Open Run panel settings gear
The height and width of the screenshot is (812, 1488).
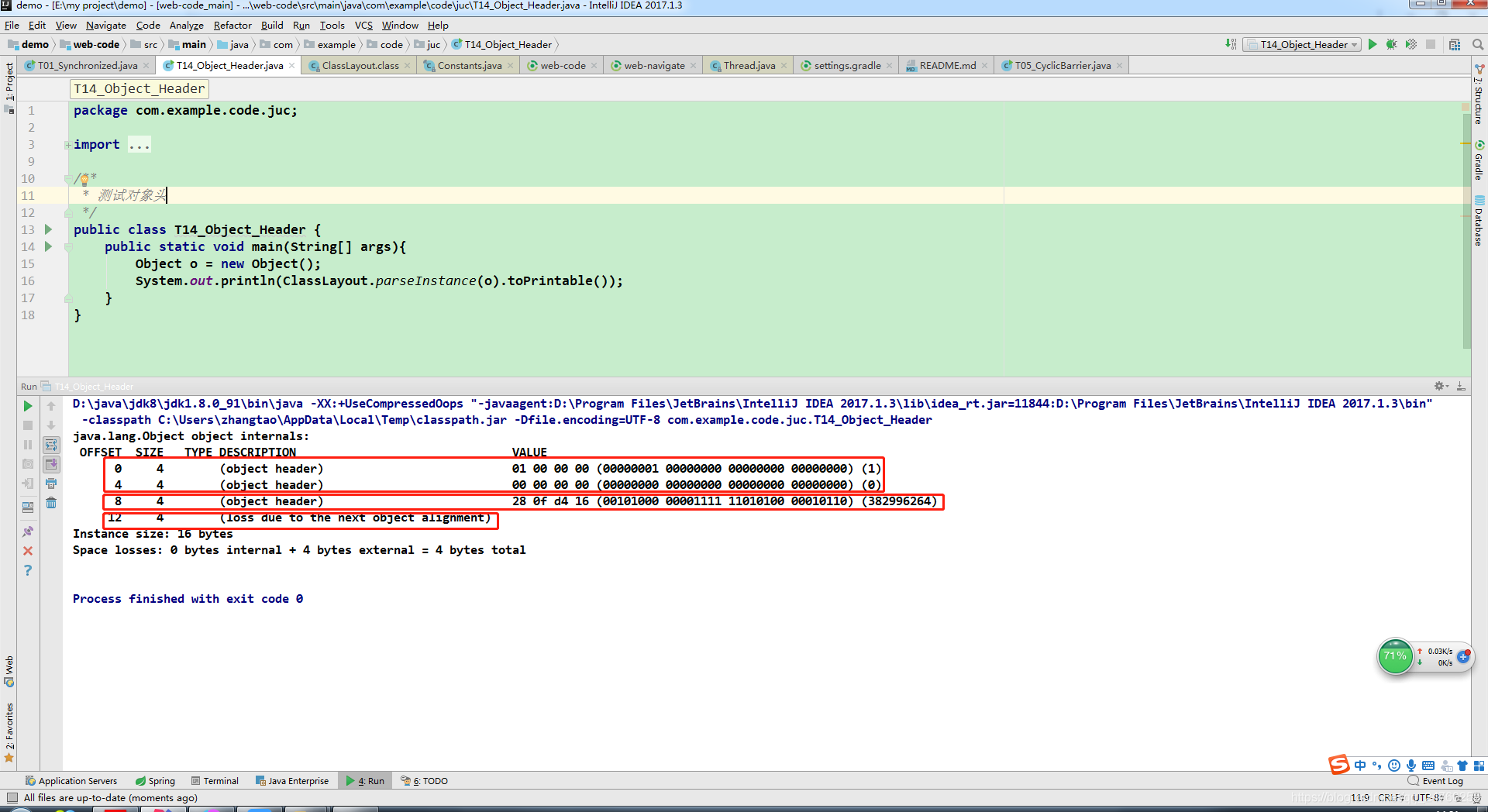(1440, 386)
